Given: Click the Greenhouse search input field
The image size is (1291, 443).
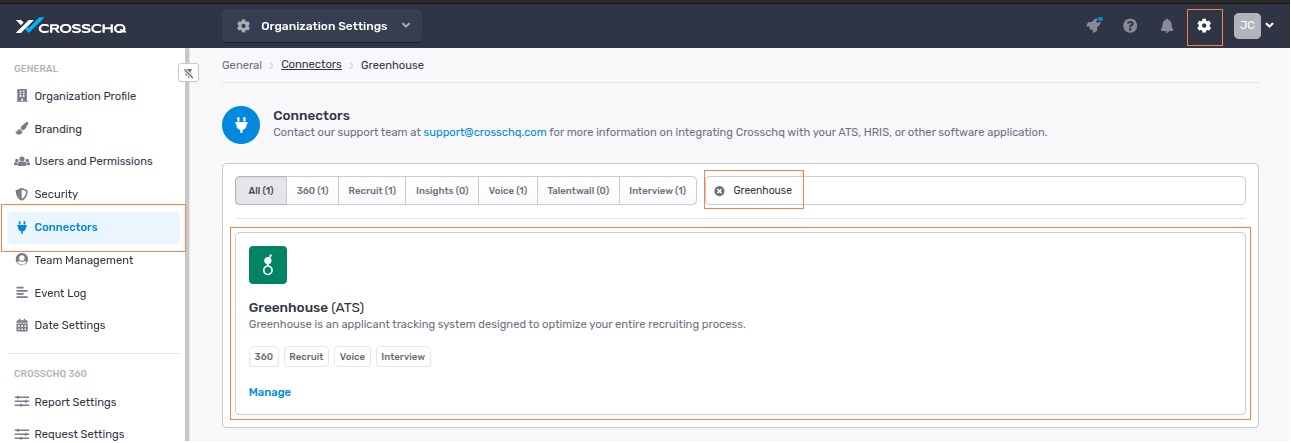Looking at the screenshot, I should 975,190.
